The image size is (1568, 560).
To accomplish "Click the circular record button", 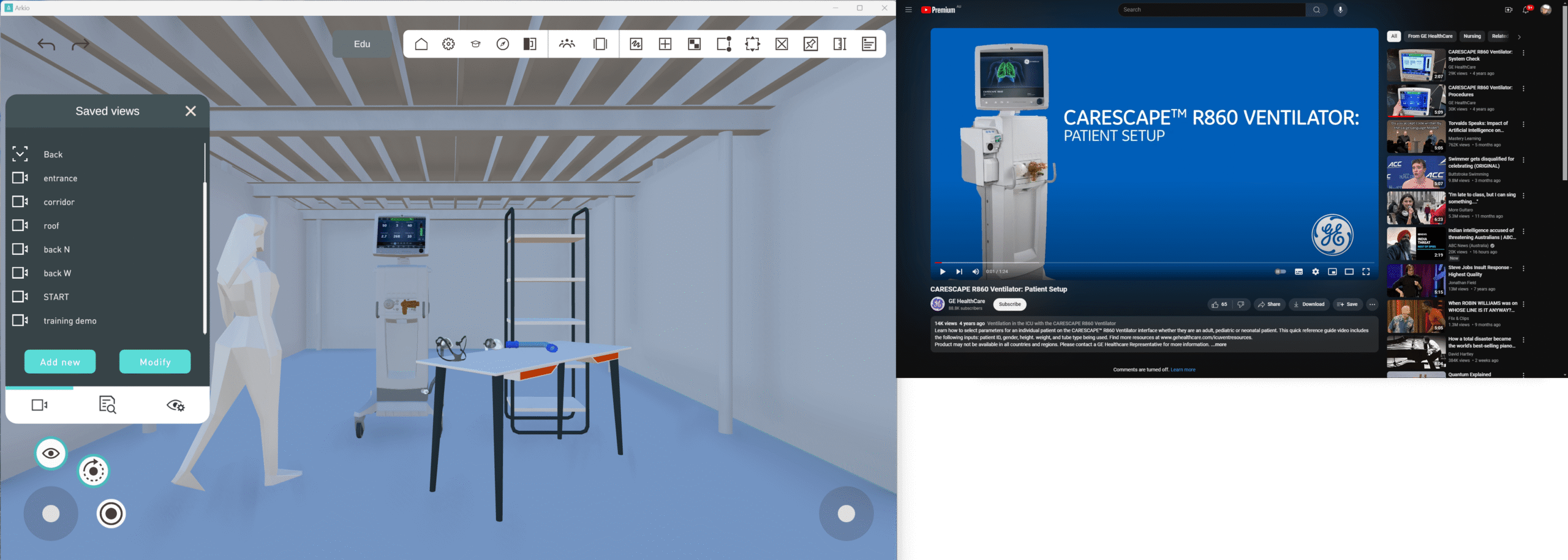I will coord(111,513).
